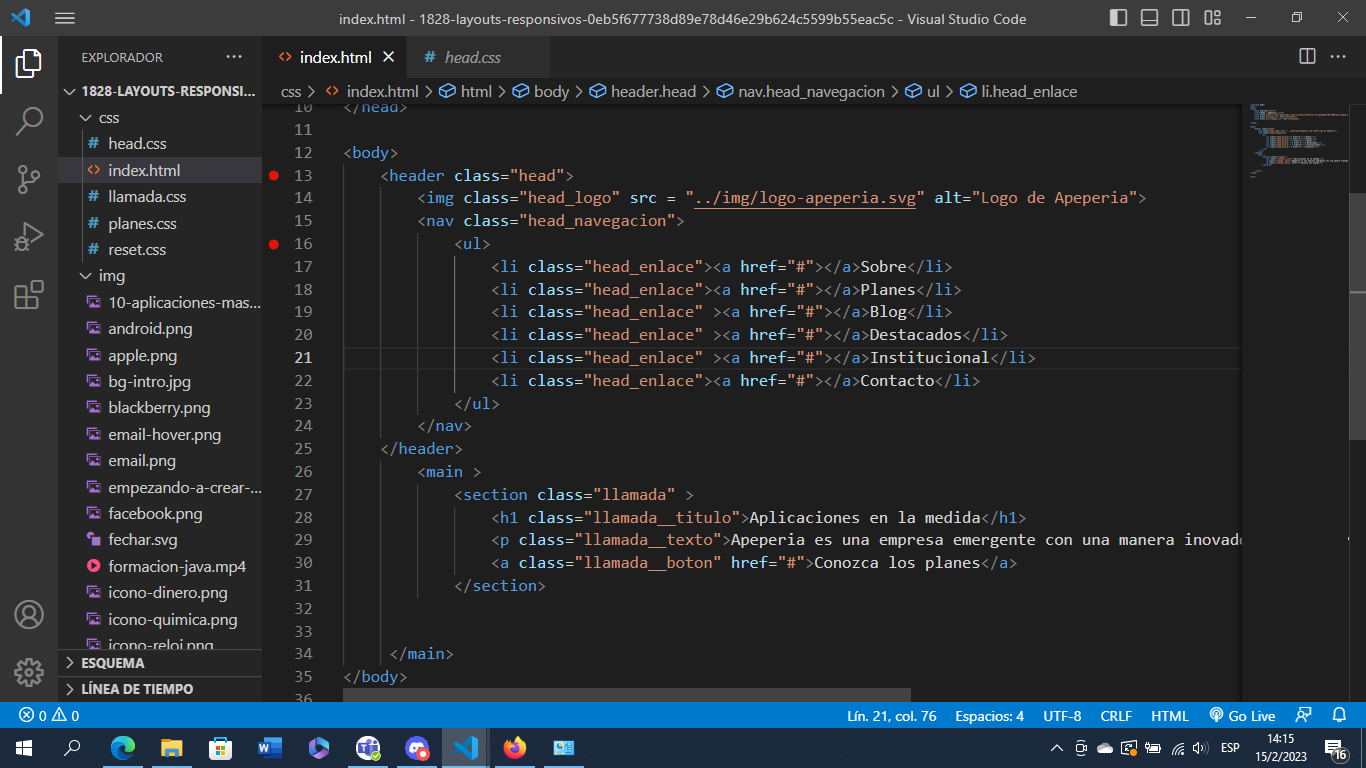Open editor more actions ellipsis

(1338, 57)
